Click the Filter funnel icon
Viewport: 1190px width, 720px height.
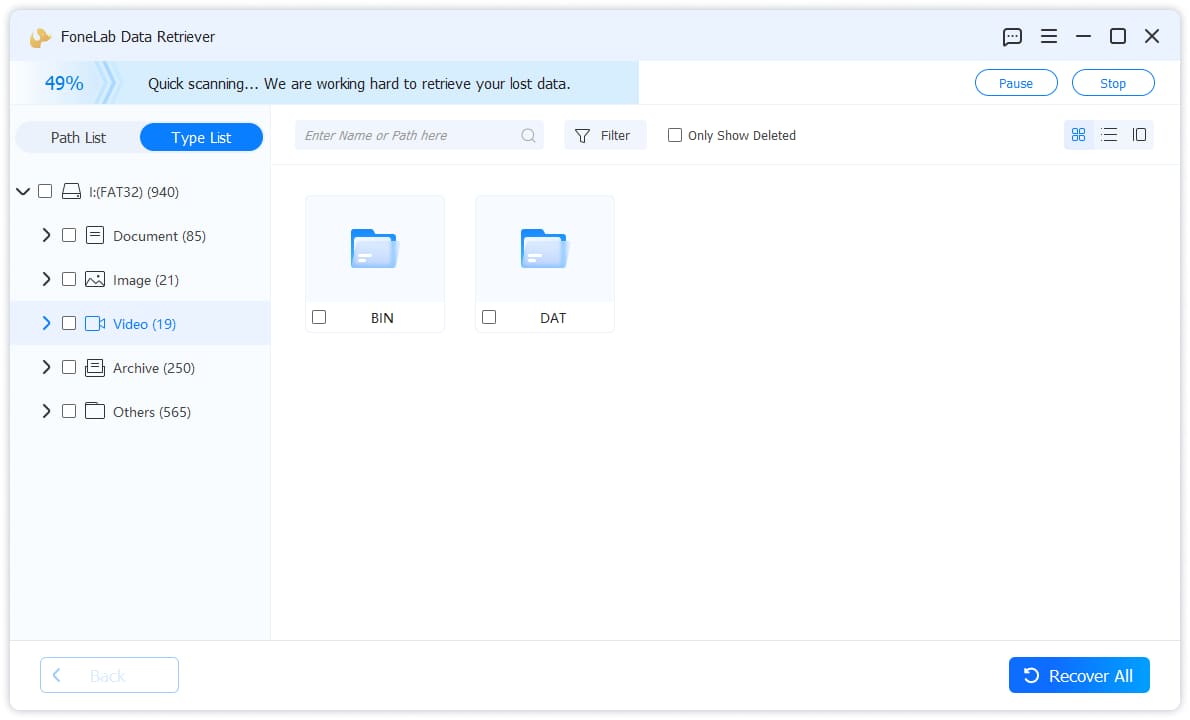(582, 136)
